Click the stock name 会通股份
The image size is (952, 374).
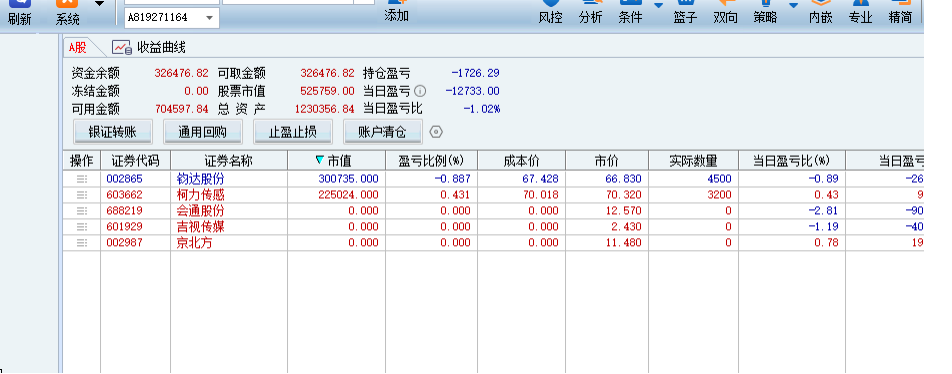point(200,211)
